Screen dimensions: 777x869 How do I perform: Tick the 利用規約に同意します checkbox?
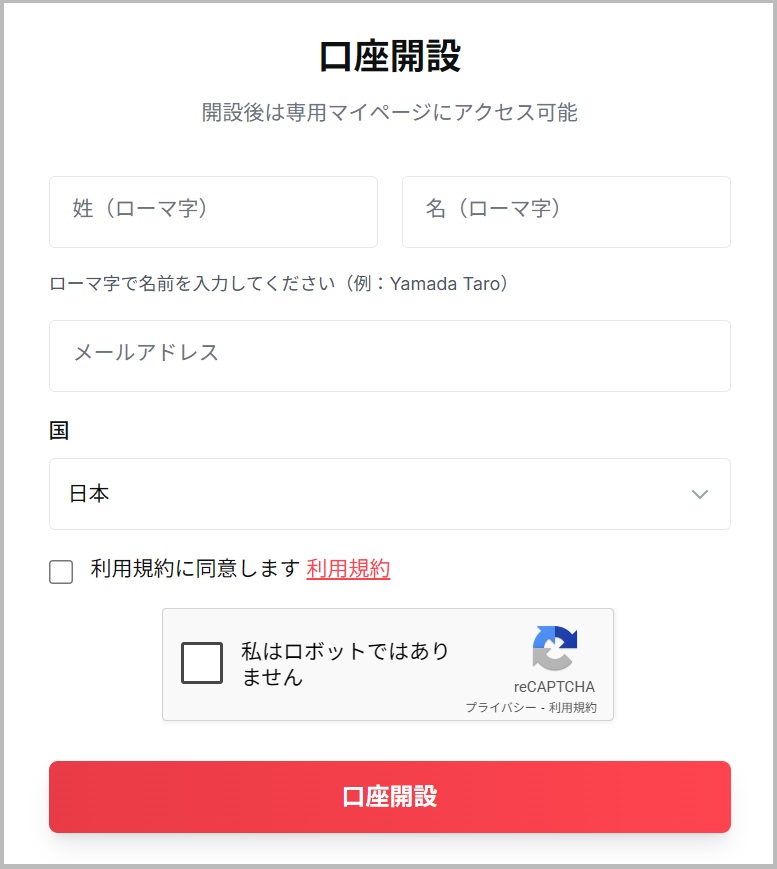point(61,572)
